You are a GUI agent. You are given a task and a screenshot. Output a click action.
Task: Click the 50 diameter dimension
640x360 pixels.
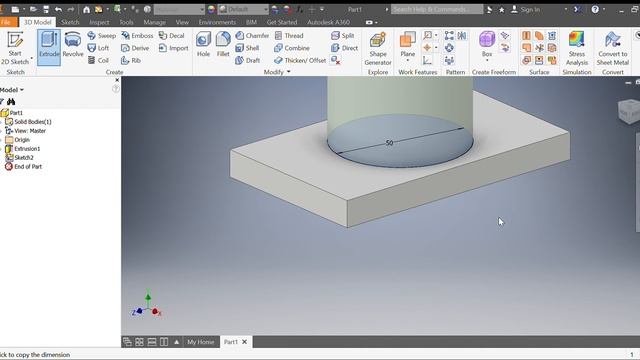(389, 143)
